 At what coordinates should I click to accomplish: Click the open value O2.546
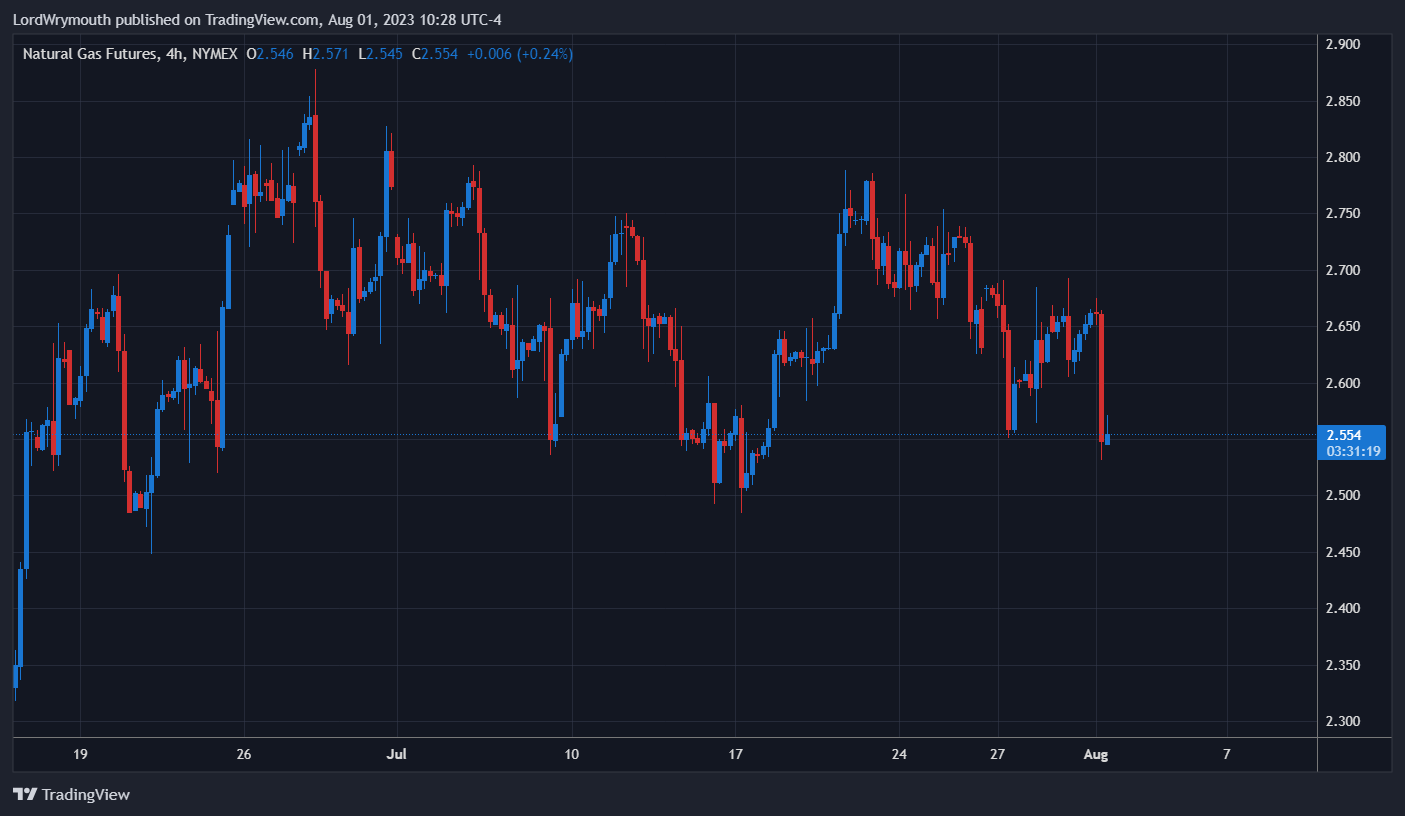tap(270, 54)
